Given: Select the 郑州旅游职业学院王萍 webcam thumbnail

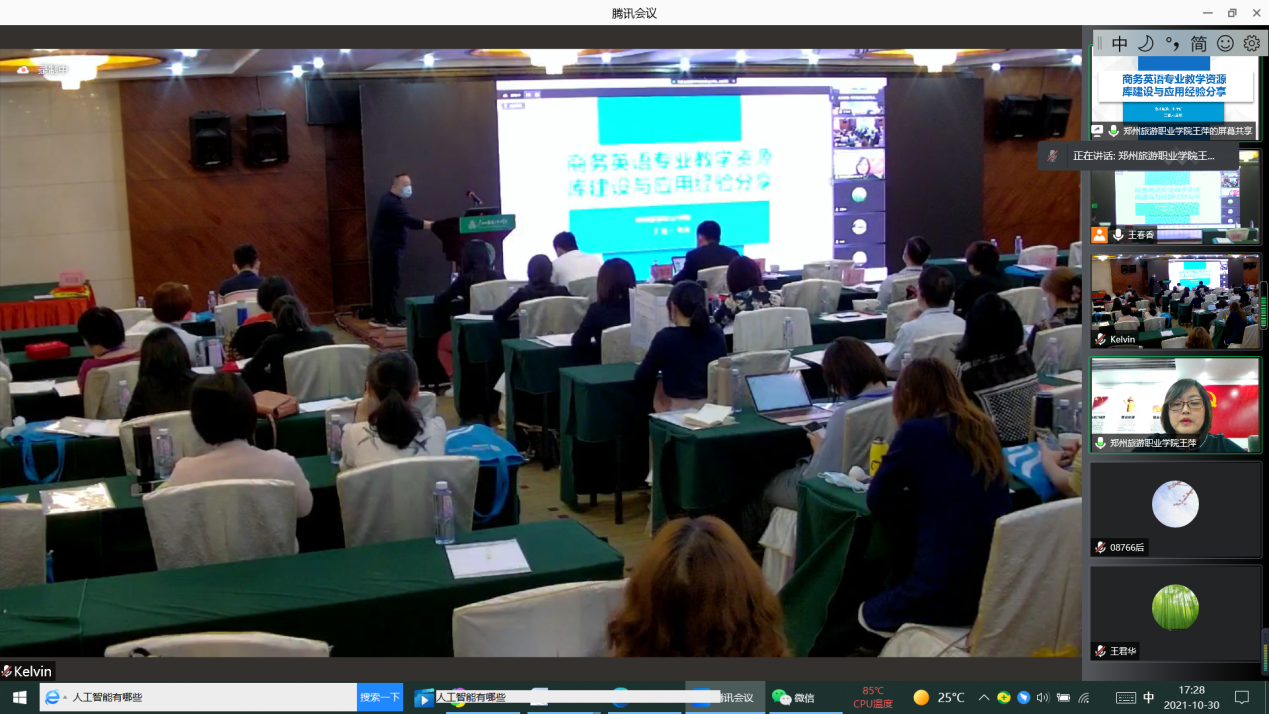Looking at the screenshot, I should (x=1175, y=403).
